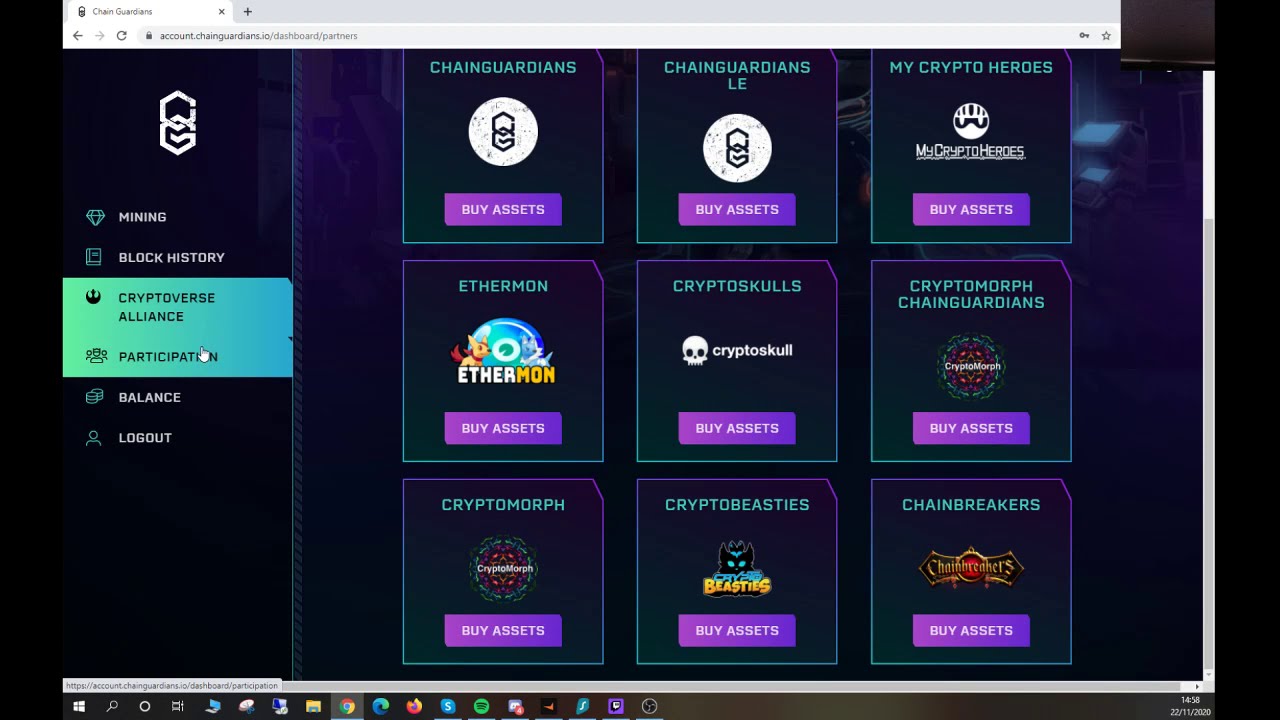Click browser forward arrow
The height and width of the screenshot is (720, 1280).
coord(99,35)
